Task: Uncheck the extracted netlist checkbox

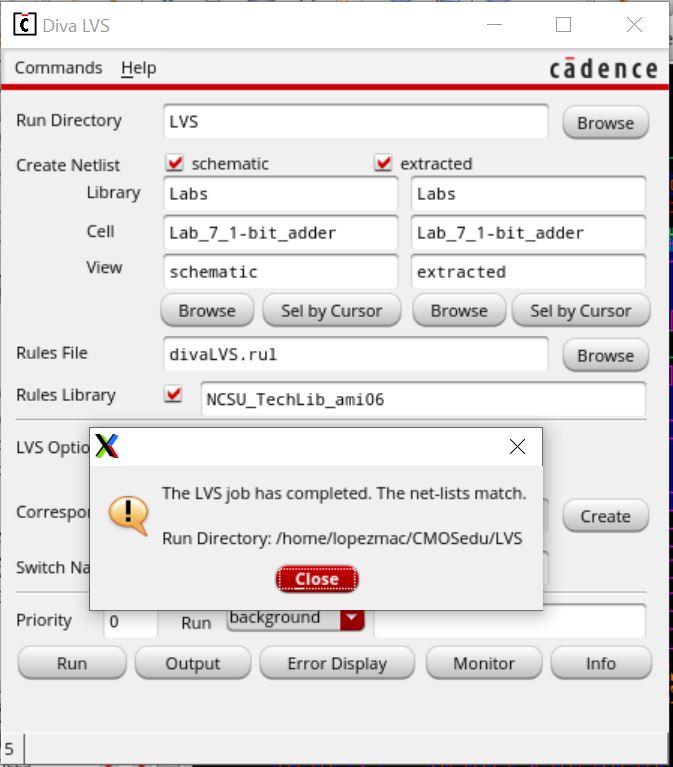Action: (383, 163)
